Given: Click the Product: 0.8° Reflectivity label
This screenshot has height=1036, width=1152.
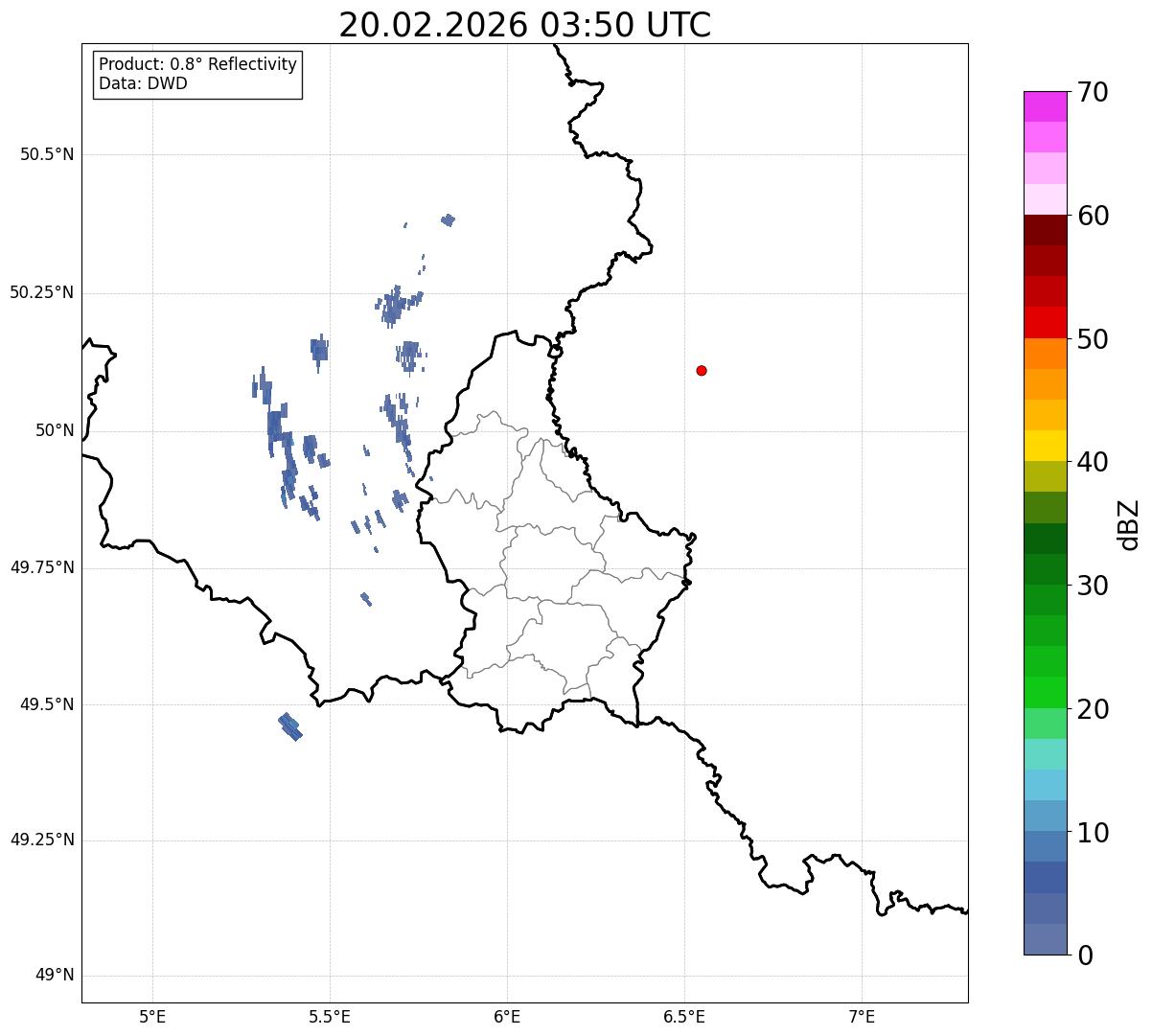Looking at the screenshot, I should tap(198, 64).
